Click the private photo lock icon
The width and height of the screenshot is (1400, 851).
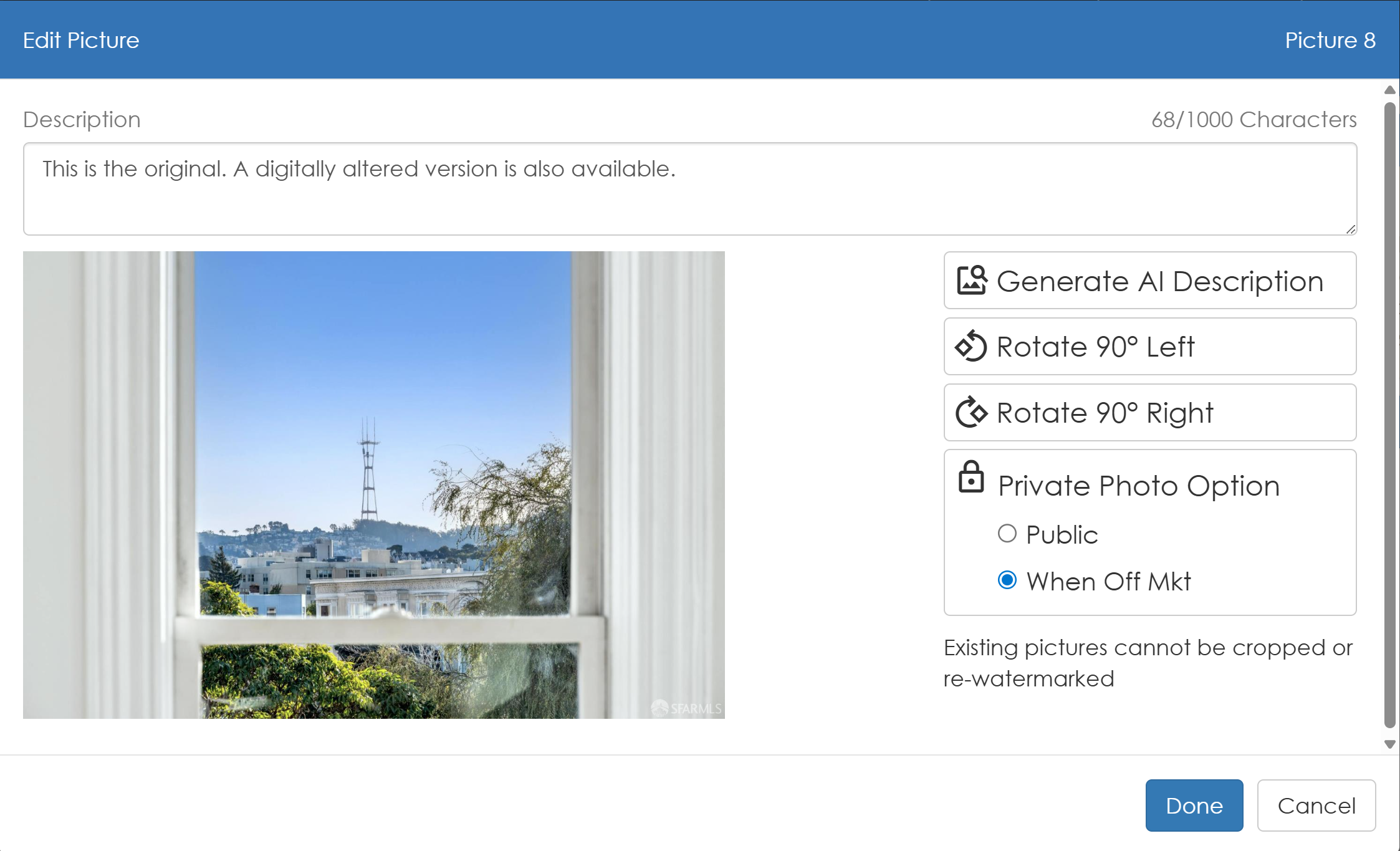[x=971, y=478]
